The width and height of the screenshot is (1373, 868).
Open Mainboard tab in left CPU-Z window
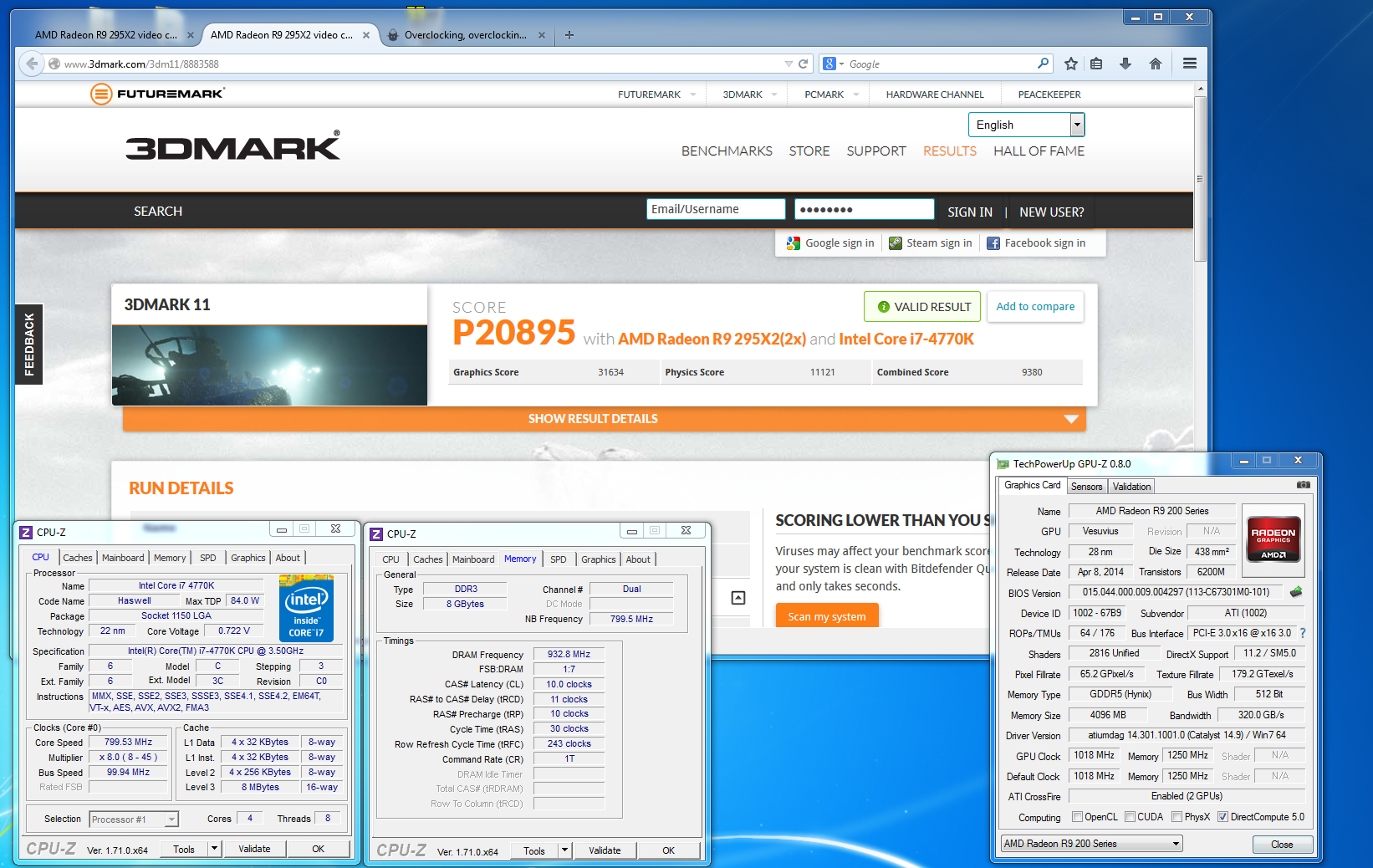tap(123, 558)
